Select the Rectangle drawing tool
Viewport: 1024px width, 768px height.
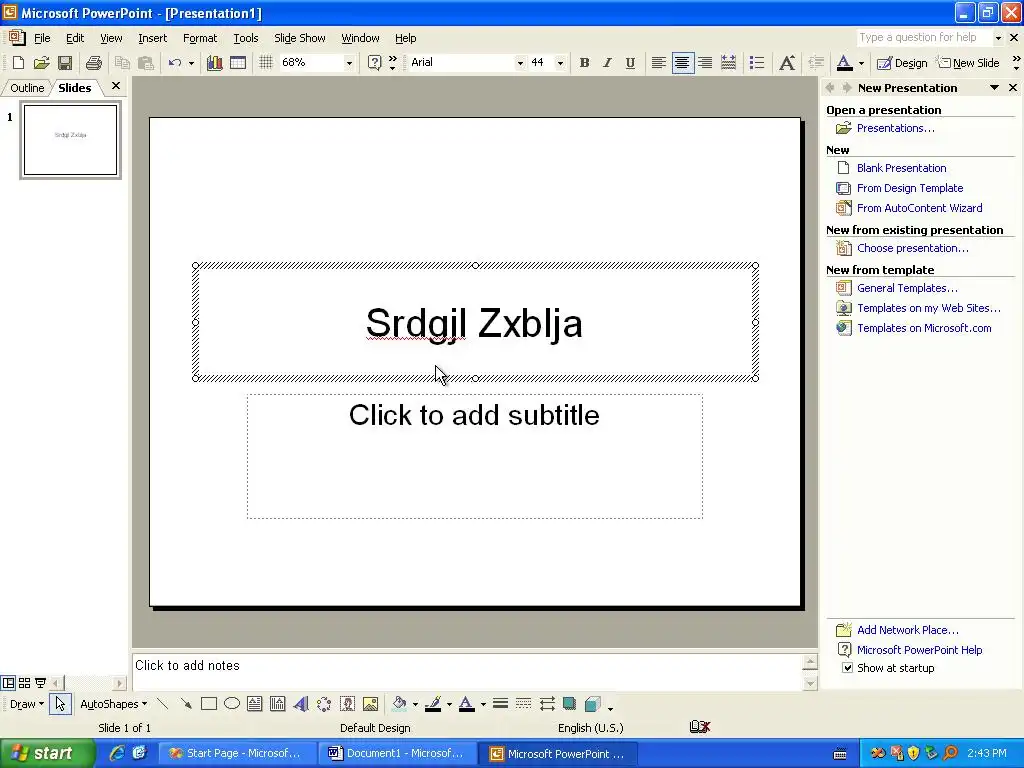coord(209,704)
